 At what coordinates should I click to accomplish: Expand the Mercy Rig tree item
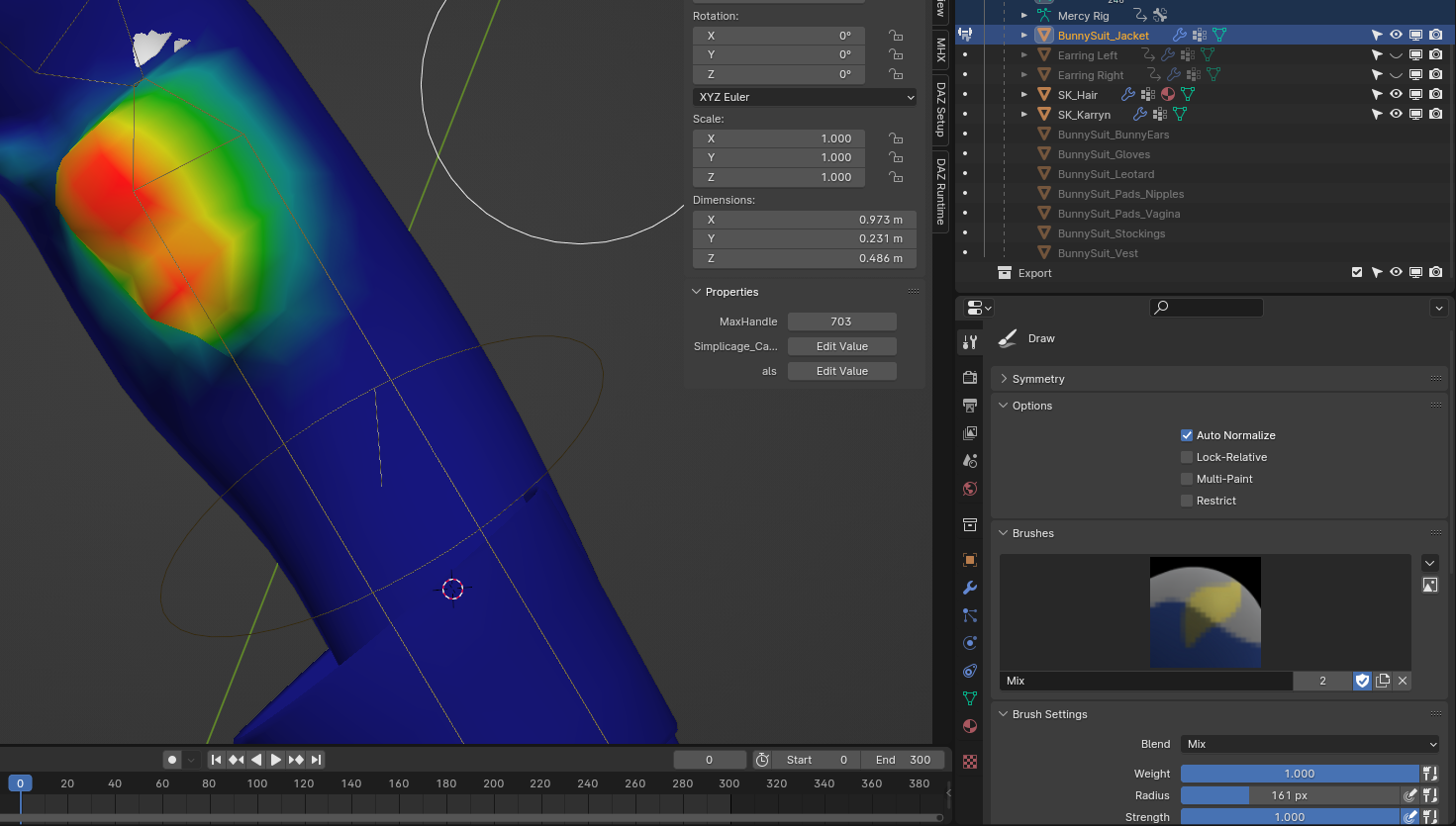pyautogui.click(x=1024, y=15)
